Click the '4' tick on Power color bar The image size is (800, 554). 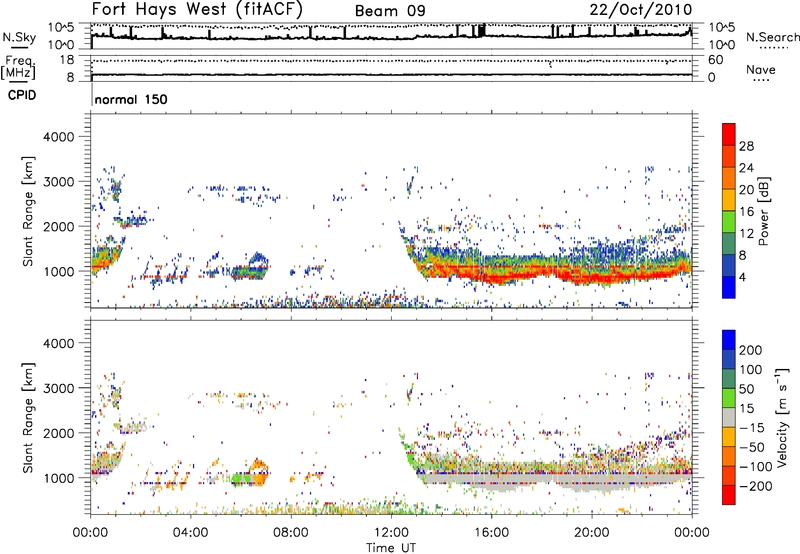point(742,278)
